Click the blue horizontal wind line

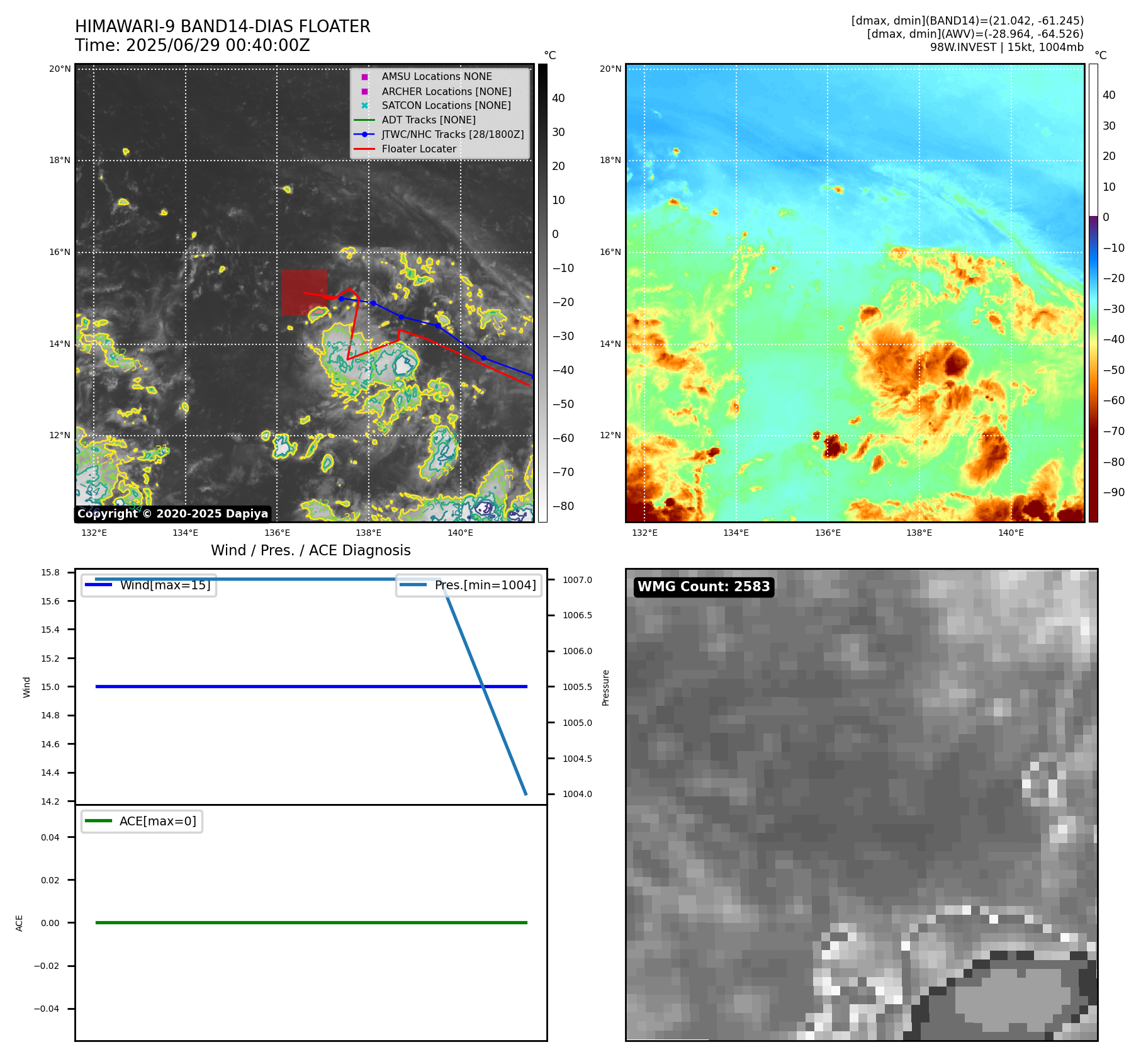[x=311, y=686]
